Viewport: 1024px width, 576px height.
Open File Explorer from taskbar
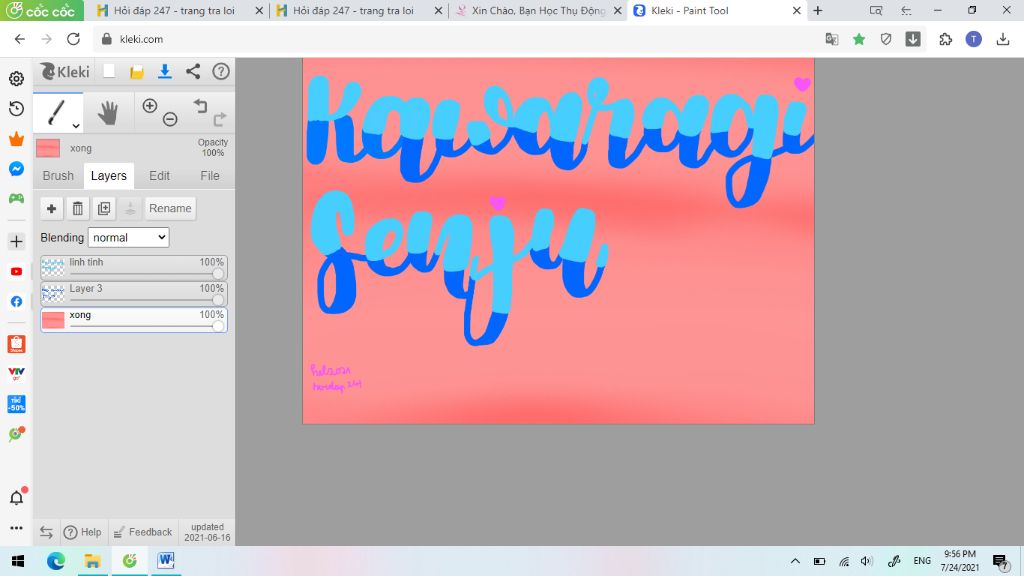(x=93, y=561)
